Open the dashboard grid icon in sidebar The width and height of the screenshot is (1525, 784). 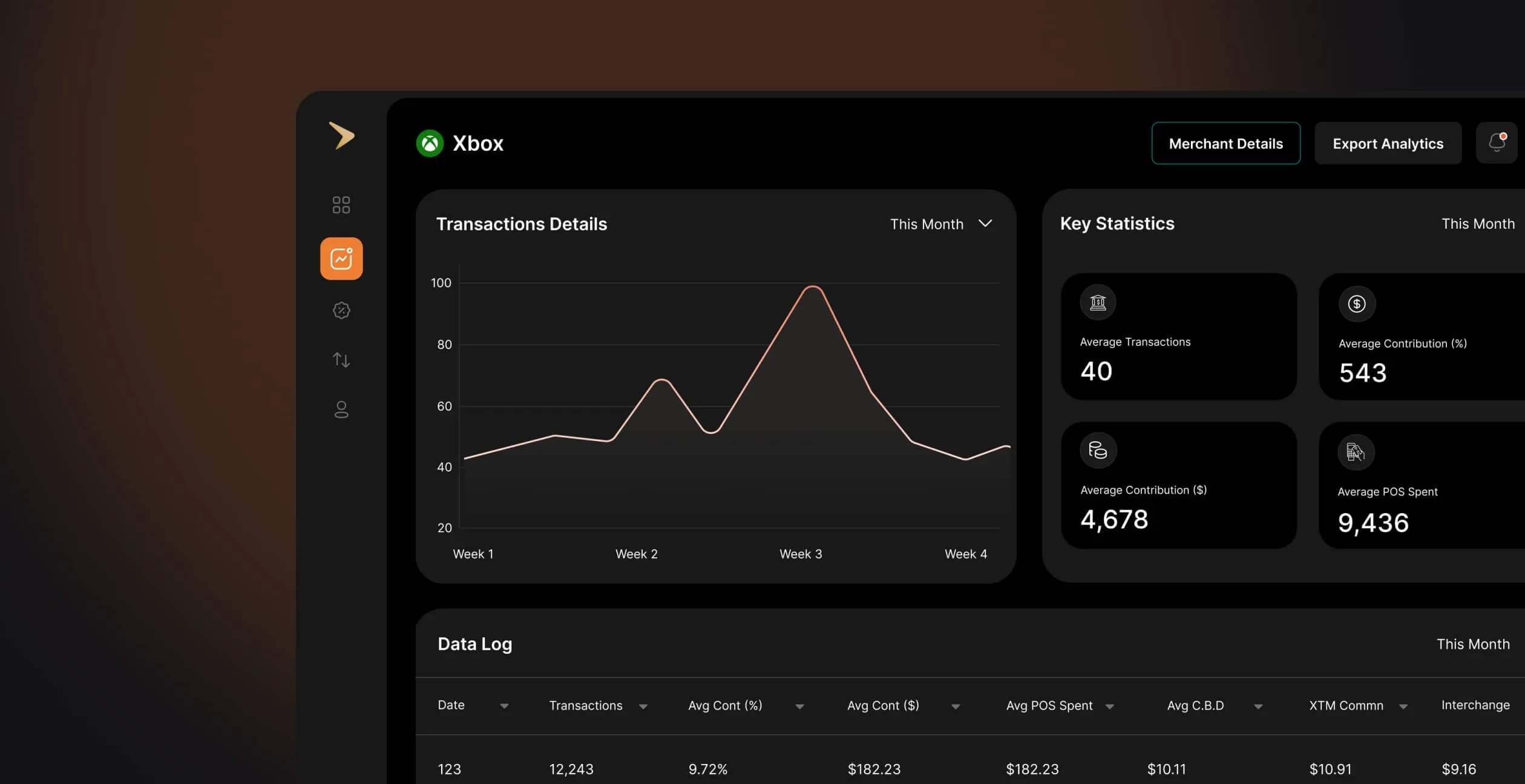click(x=341, y=205)
